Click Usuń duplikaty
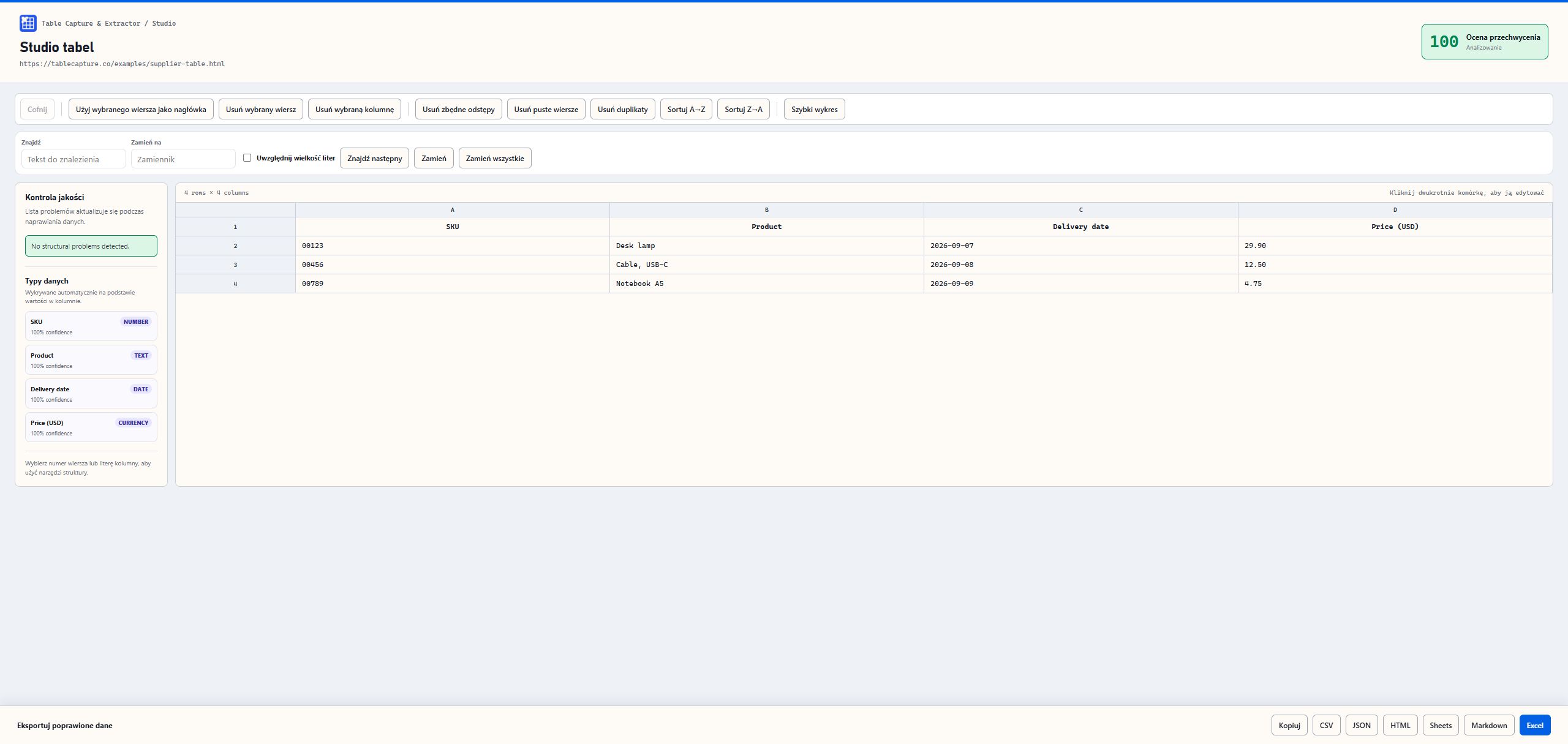This screenshot has width=1568, height=744. (623, 110)
